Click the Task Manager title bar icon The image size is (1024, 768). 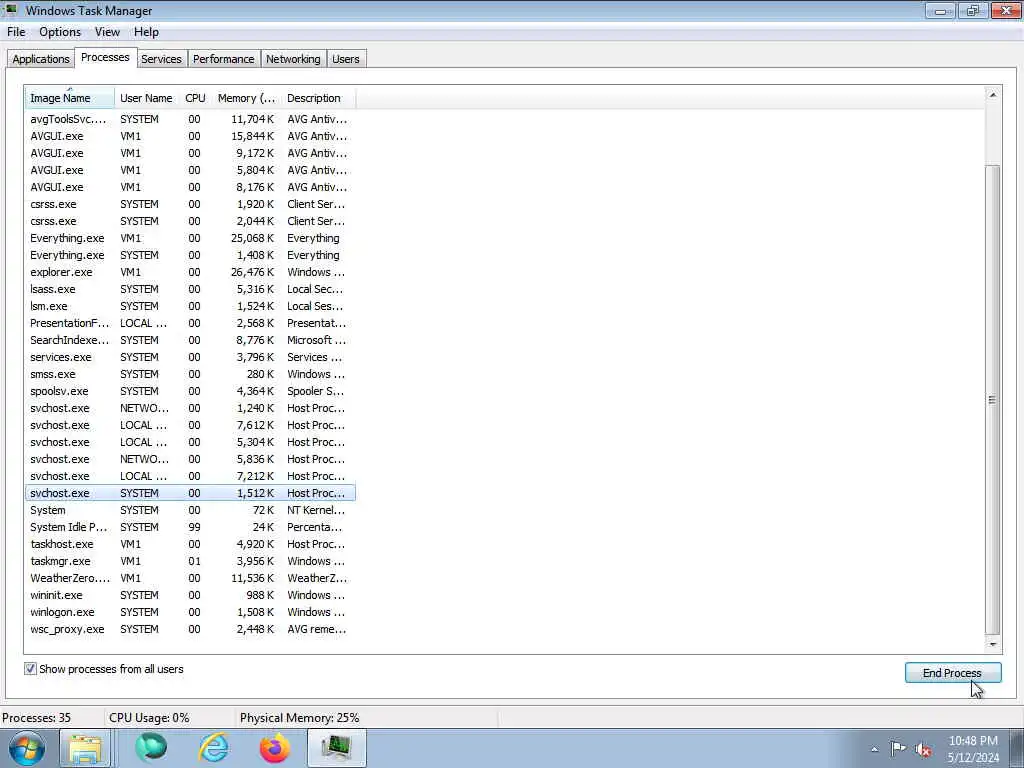pyautogui.click(x=10, y=10)
